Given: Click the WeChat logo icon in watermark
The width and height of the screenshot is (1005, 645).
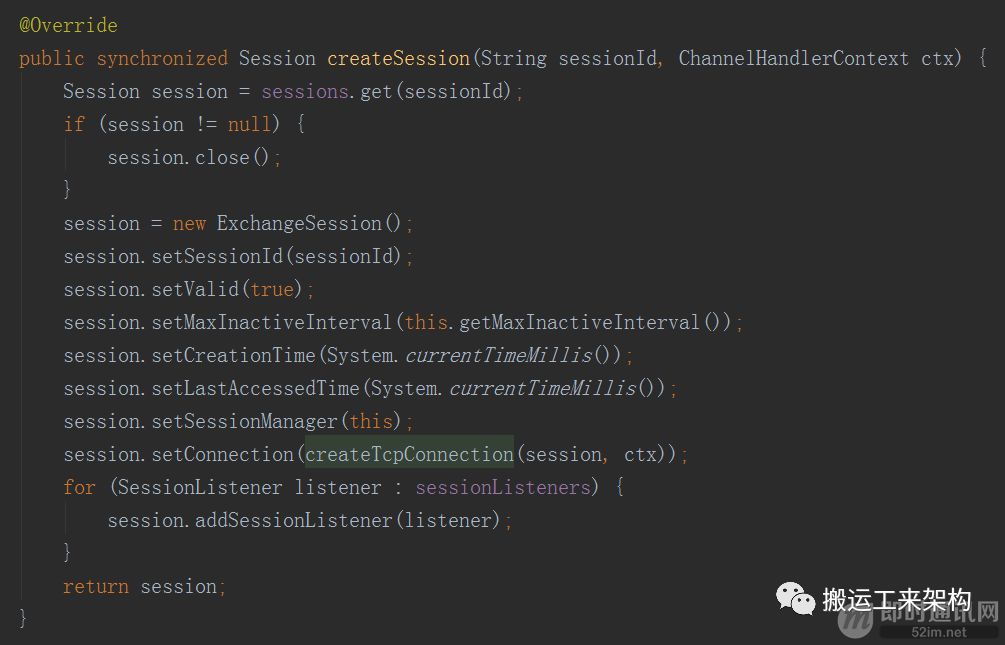Looking at the screenshot, I should (x=796, y=598).
